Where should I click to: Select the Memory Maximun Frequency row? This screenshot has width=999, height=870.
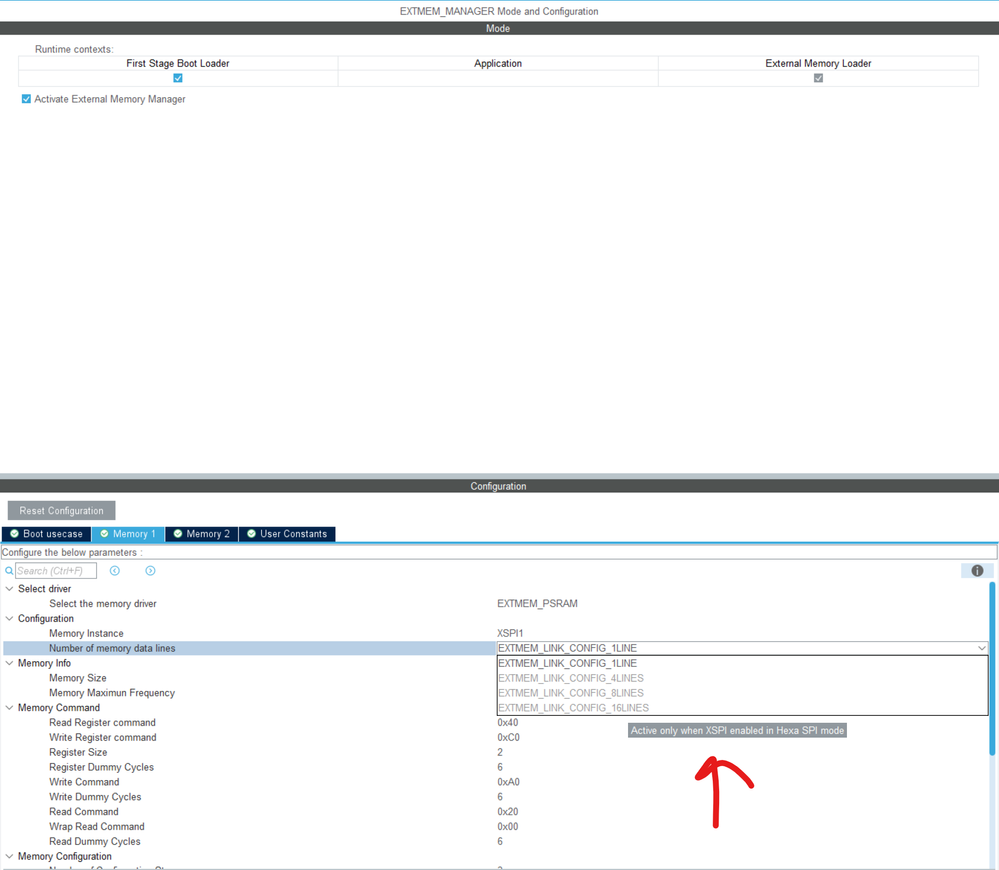[250, 693]
